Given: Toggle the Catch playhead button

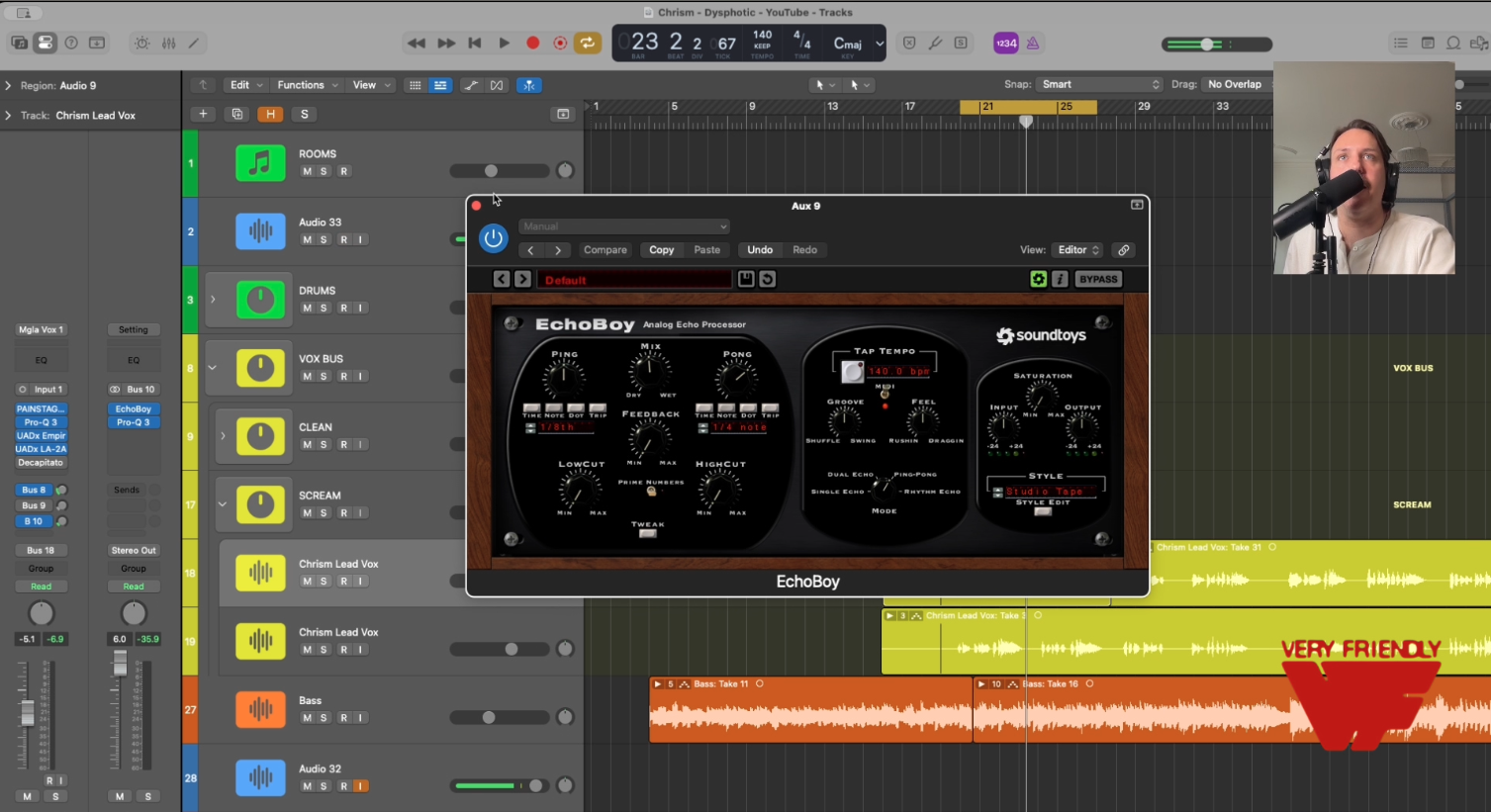Looking at the screenshot, I should [x=529, y=85].
